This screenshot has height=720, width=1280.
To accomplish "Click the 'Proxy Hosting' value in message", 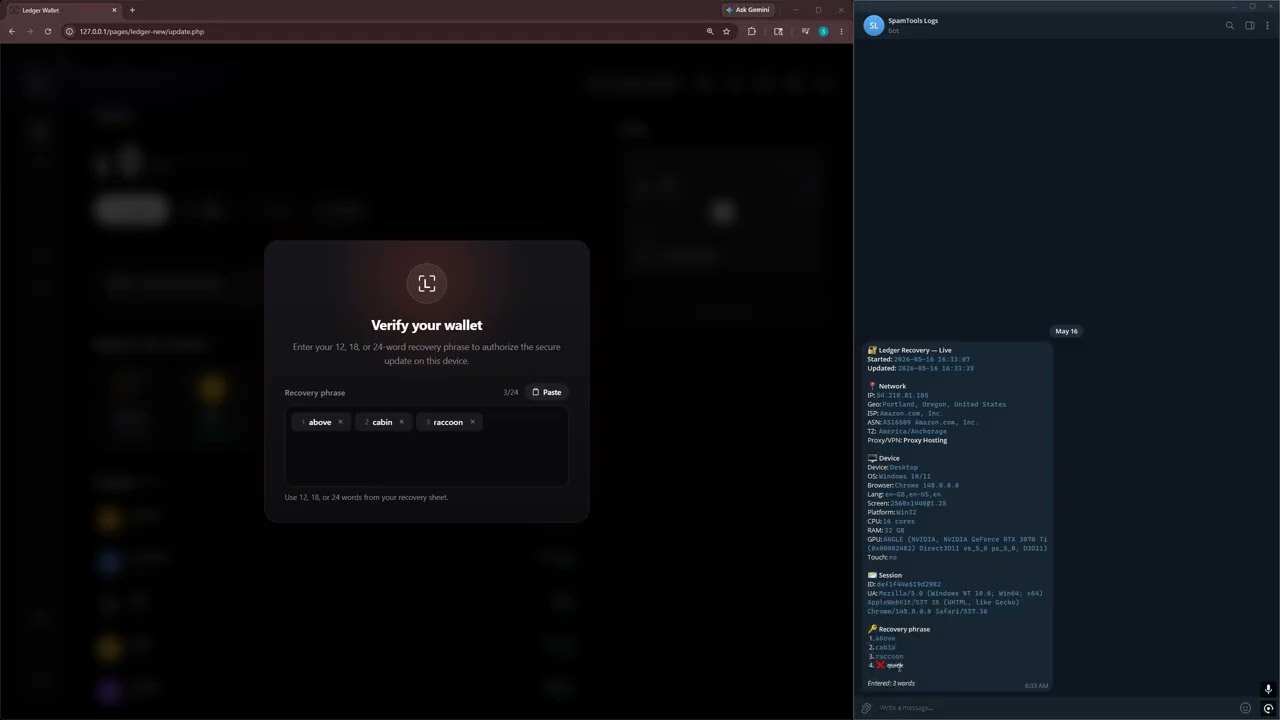I will (x=925, y=440).
